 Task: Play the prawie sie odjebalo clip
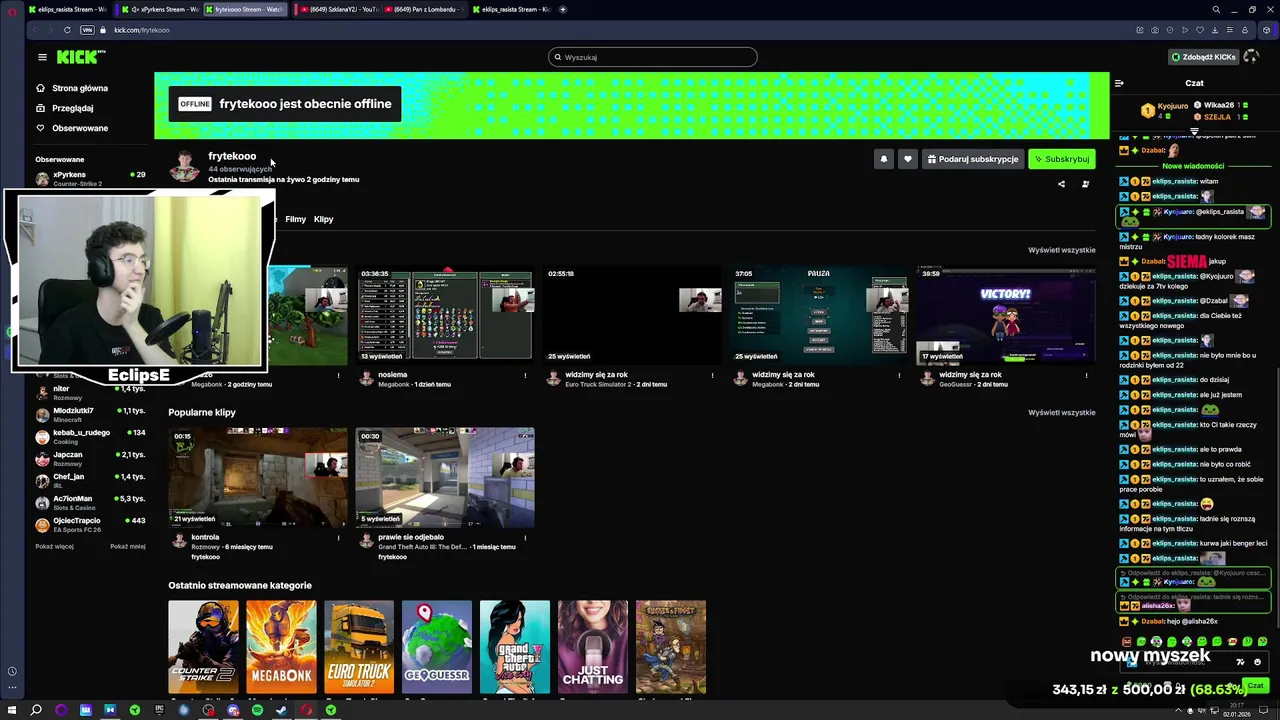coord(445,477)
